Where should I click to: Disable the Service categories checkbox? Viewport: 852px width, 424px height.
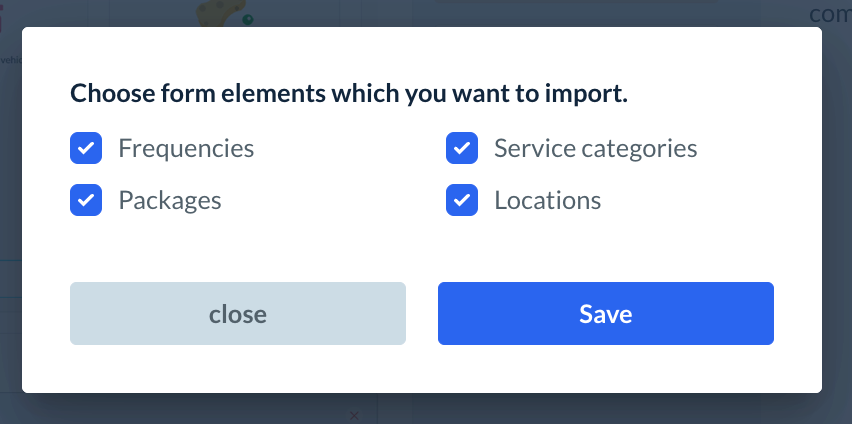point(462,149)
